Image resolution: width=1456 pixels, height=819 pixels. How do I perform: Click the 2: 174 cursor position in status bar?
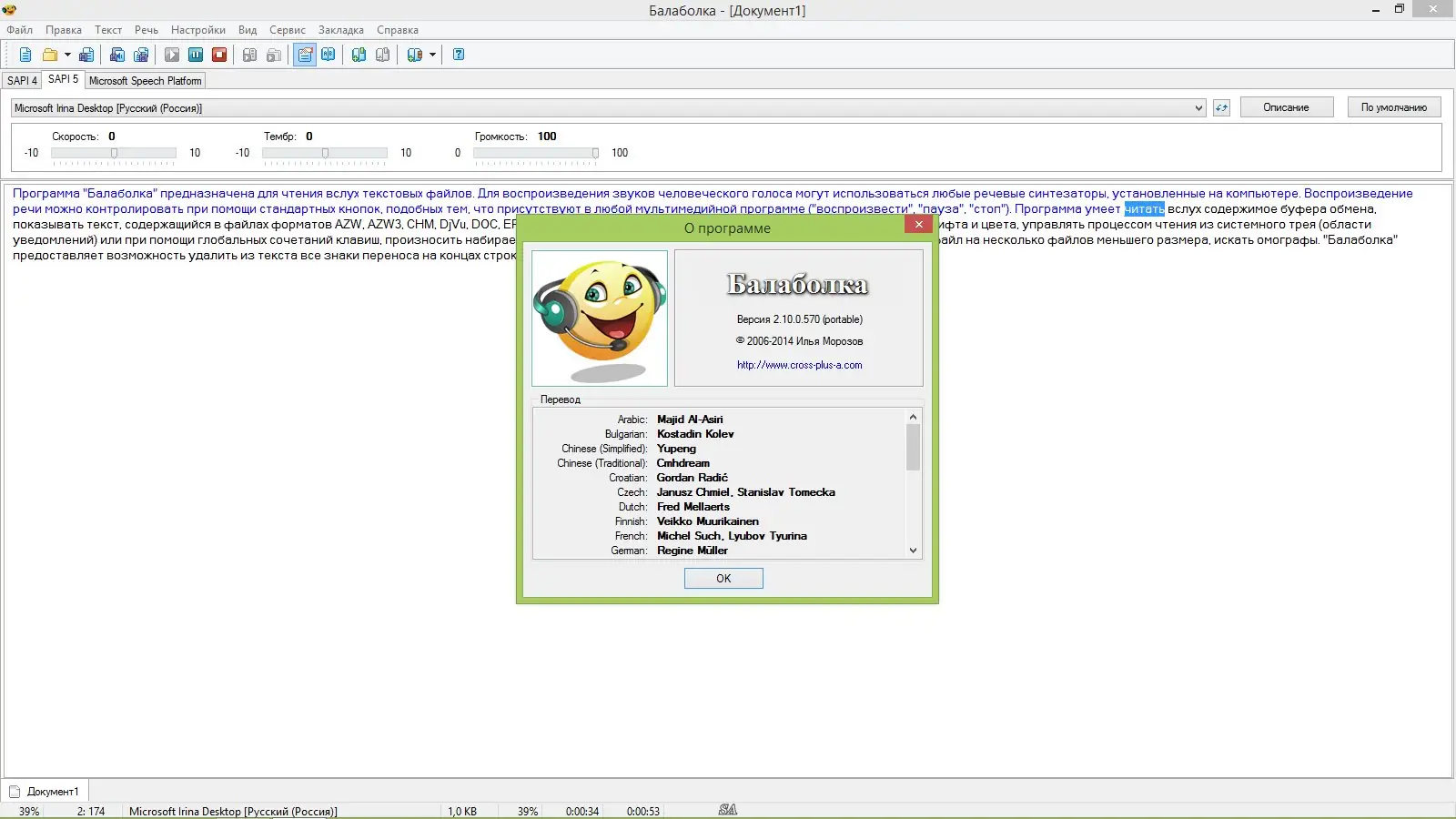click(x=91, y=811)
